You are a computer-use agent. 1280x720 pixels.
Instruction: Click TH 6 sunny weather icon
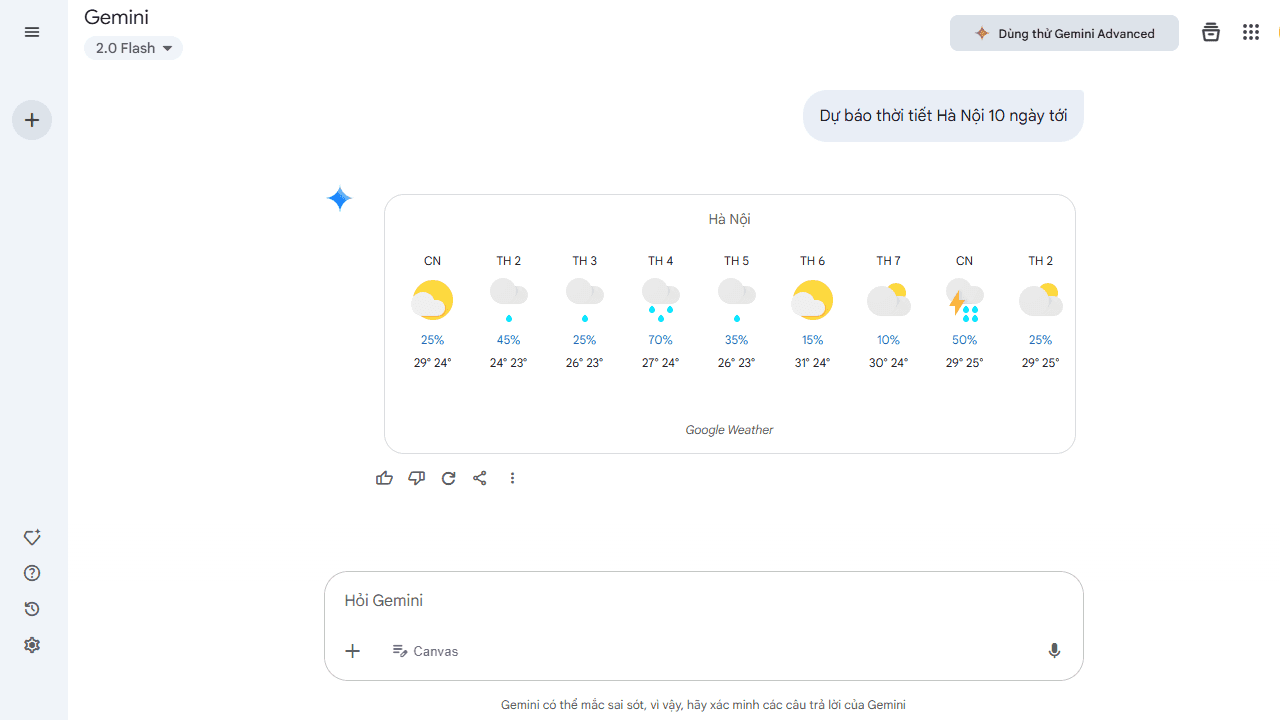click(x=812, y=300)
